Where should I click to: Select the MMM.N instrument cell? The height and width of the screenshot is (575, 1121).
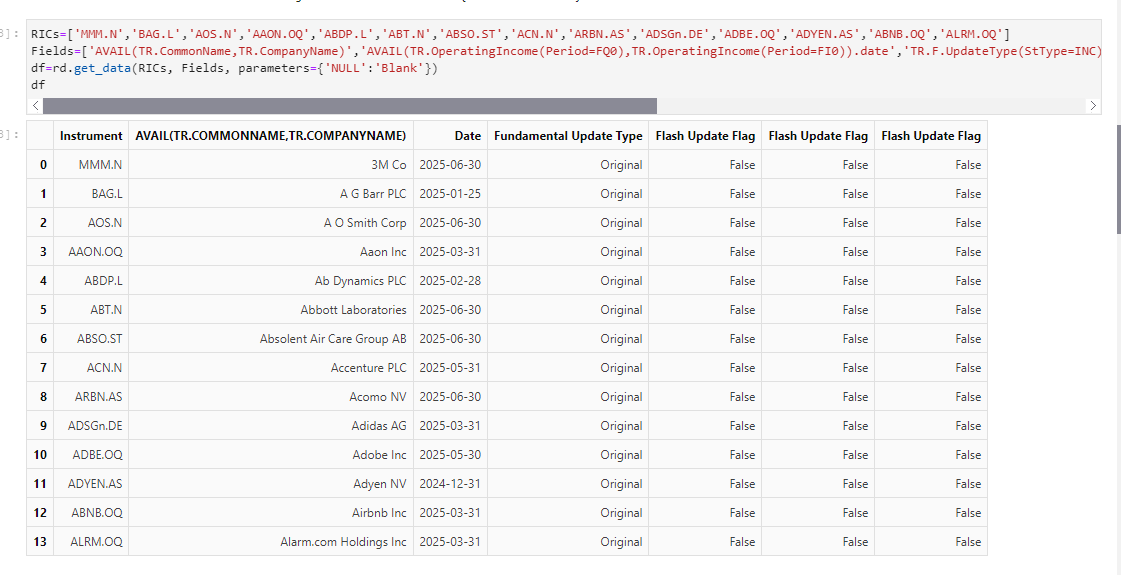coord(91,164)
